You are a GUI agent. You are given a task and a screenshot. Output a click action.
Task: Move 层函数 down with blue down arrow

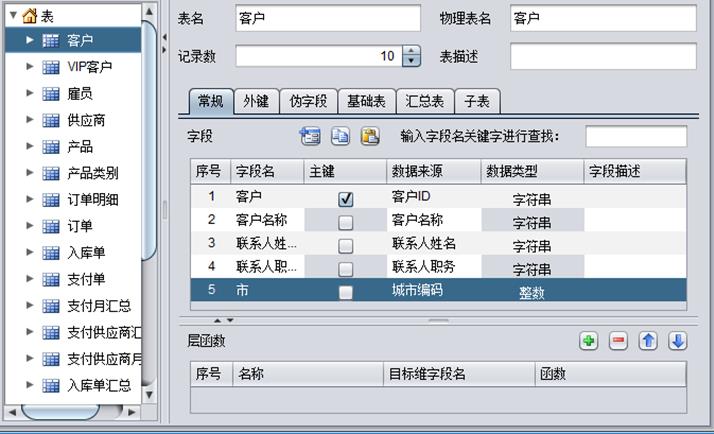click(x=678, y=341)
